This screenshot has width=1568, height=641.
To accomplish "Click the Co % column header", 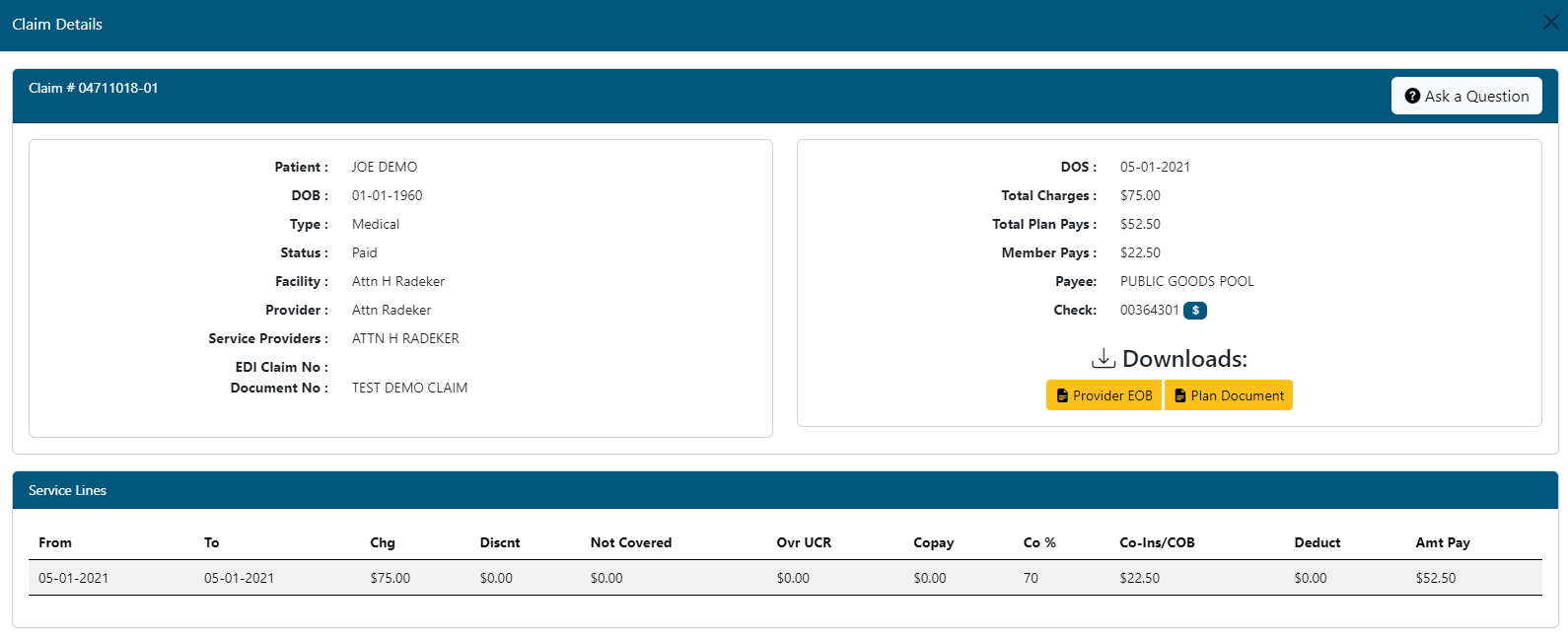I will (1039, 542).
